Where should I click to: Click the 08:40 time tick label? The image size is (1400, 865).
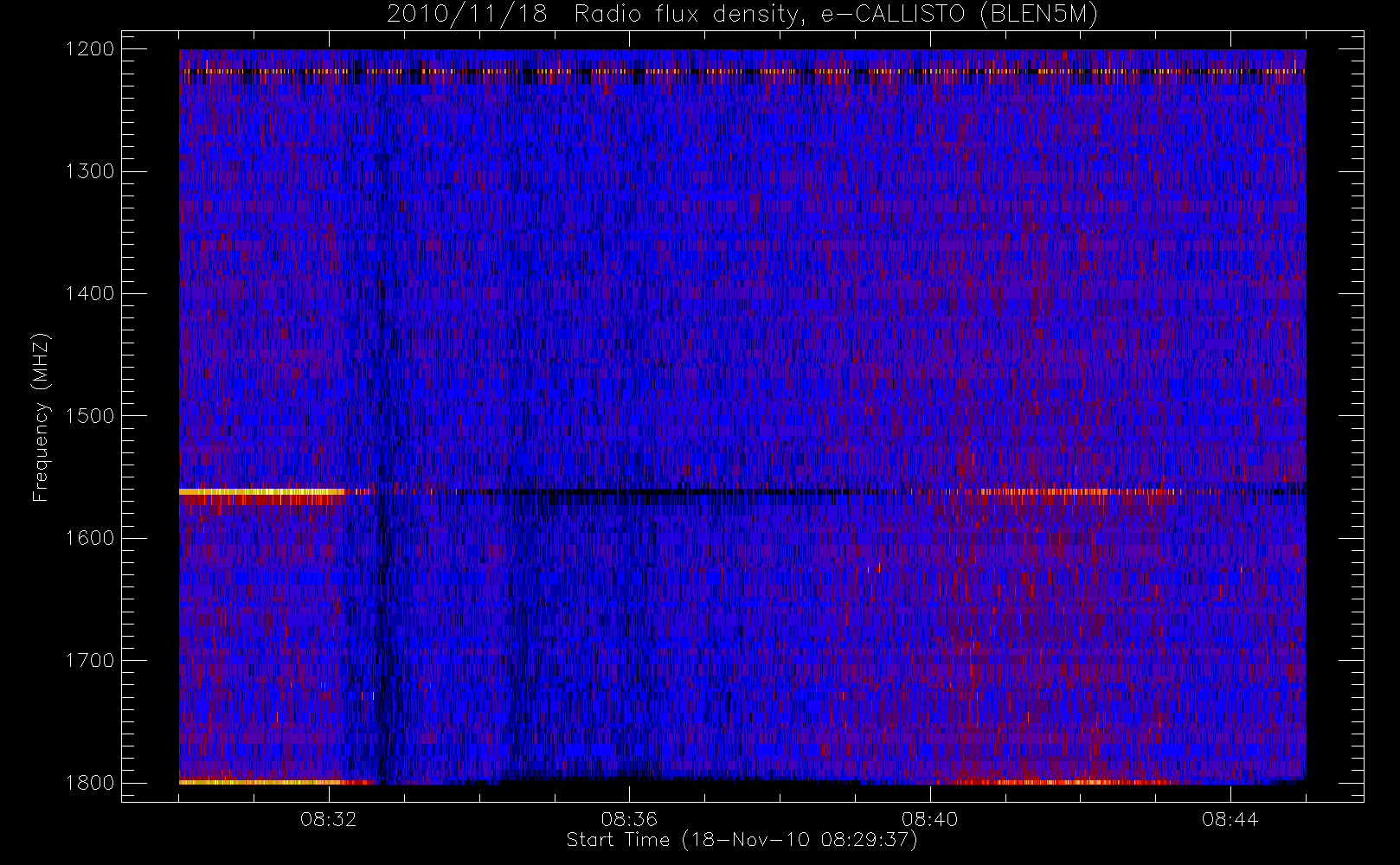pyautogui.click(x=929, y=819)
